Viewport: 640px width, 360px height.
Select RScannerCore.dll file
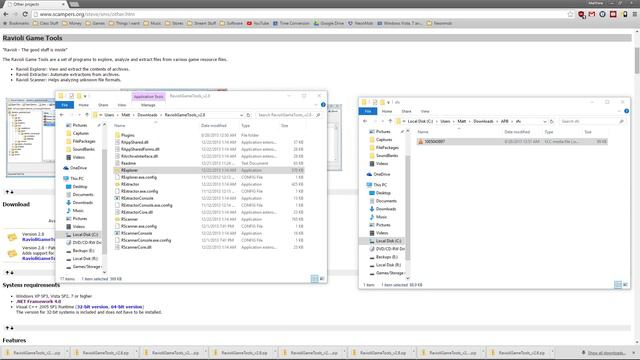[x=136, y=247]
